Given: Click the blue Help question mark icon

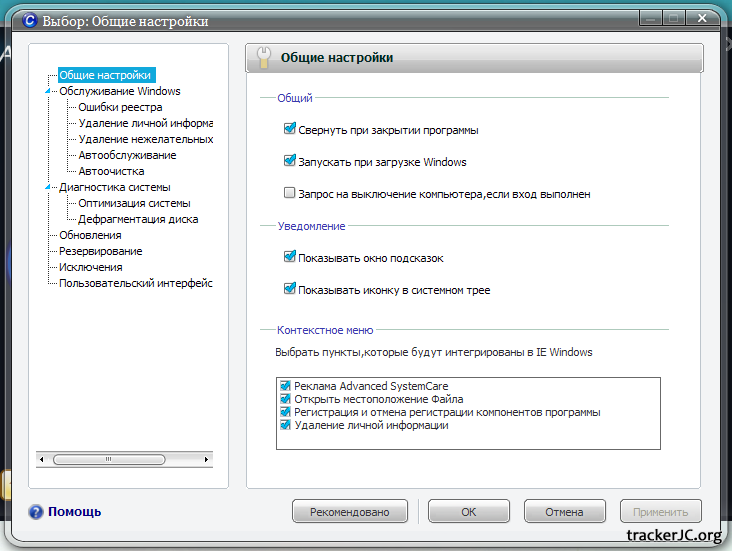Looking at the screenshot, I should tap(36, 512).
